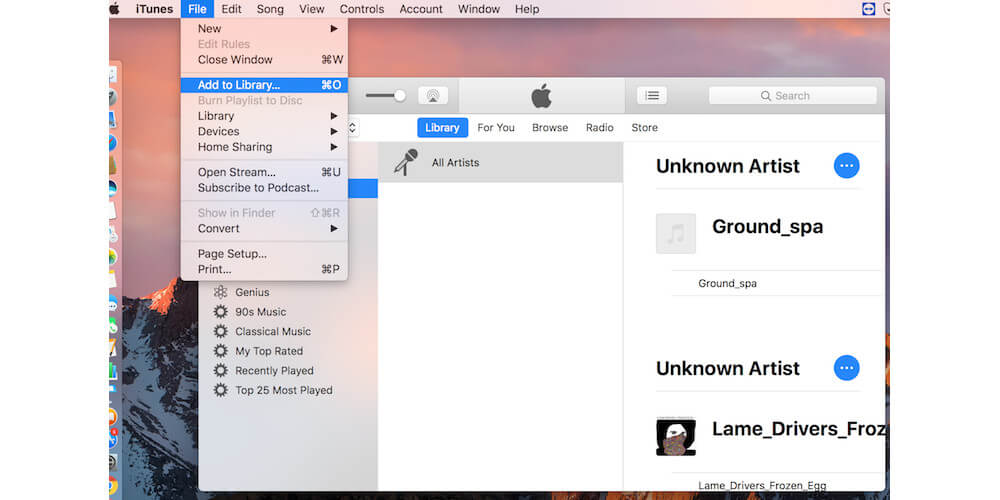Image resolution: width=1000 pixels, height=500 pixels.
Task: Click the TeamViewer icon in the menu bar
Action: point(868,9)
